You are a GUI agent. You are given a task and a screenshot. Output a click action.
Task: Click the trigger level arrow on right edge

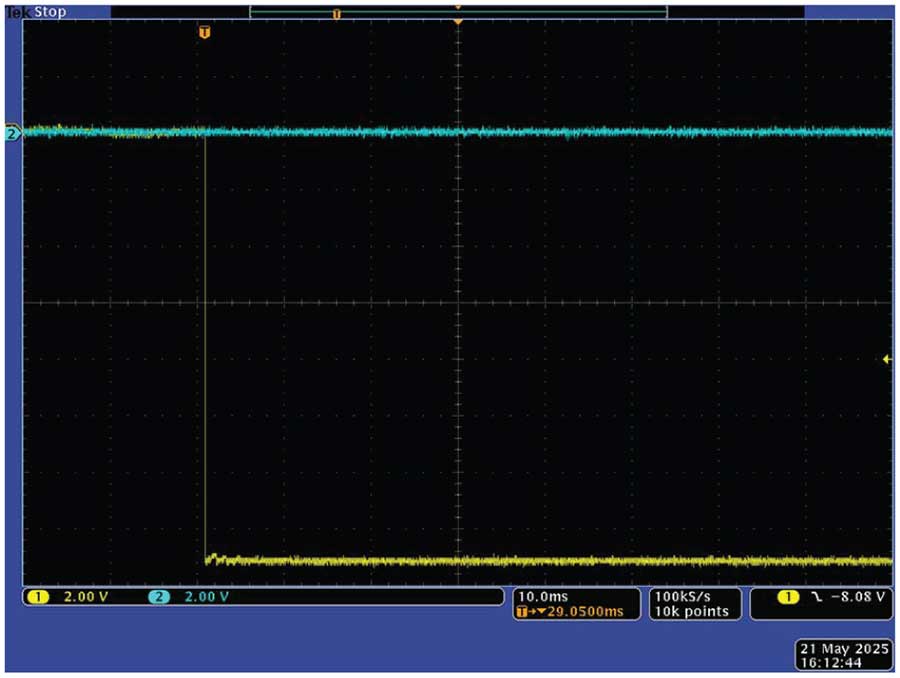[886, 359]
